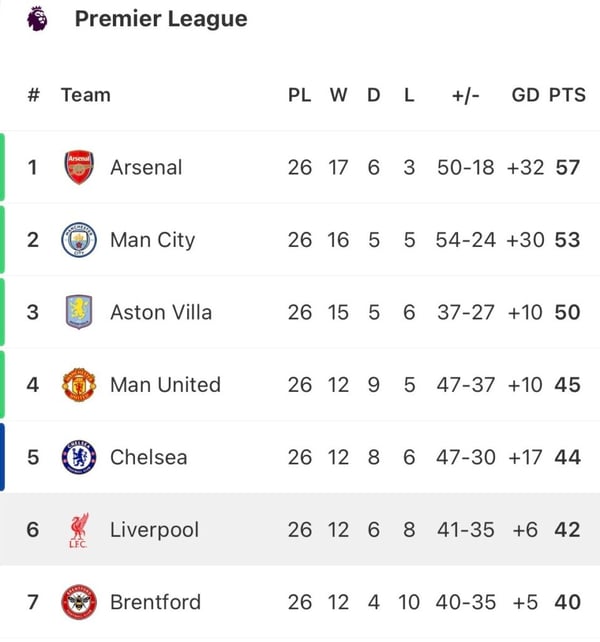This screenshot has width=600, height=642.
Task: Sort by the PTS column header
Action: pos(567,95)
